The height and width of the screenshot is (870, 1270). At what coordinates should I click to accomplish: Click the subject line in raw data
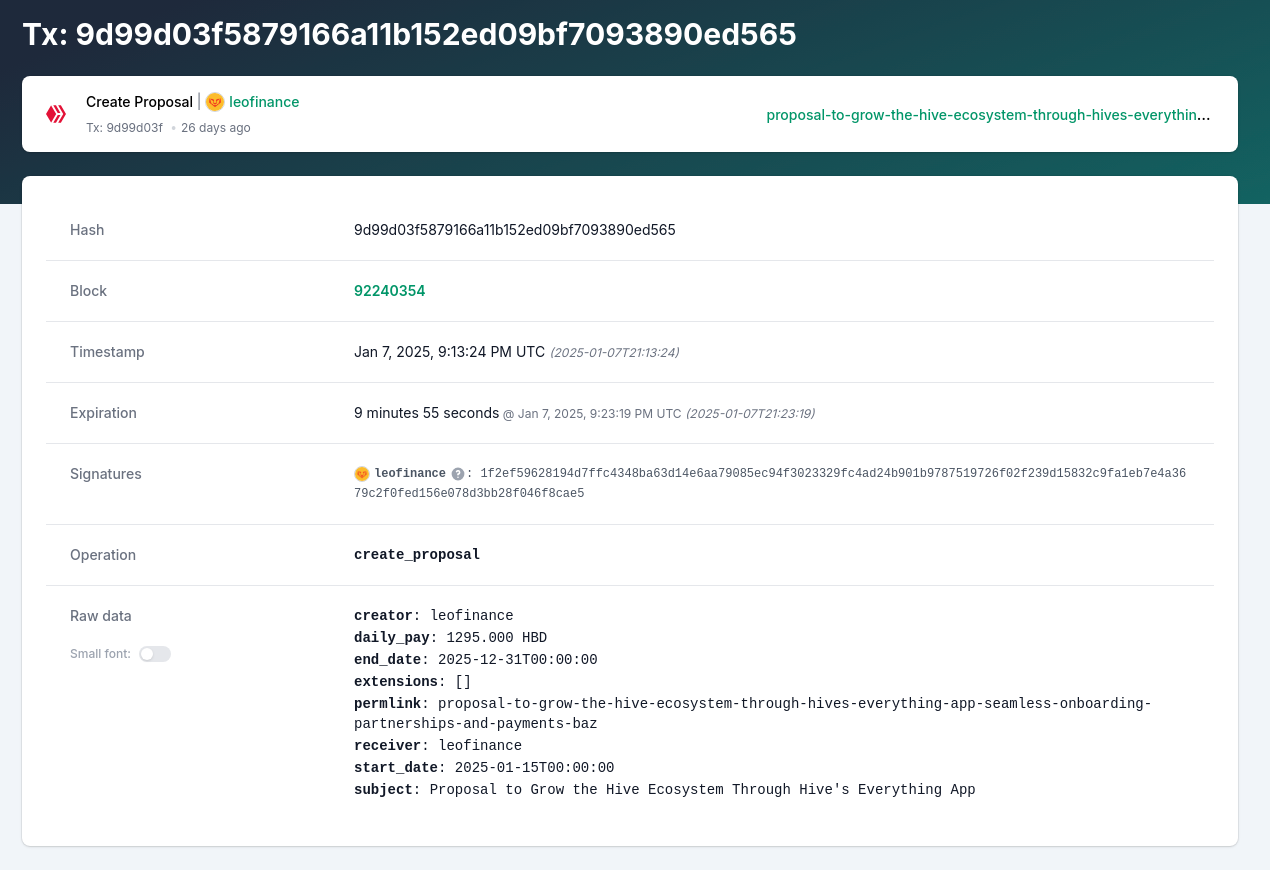pyautogui.click(x=665, y=790)
